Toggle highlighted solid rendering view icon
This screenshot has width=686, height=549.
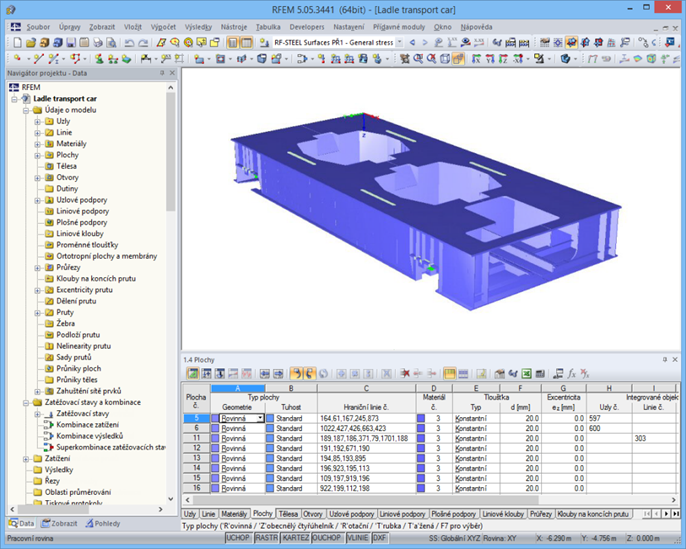click(x=458, y=58)
